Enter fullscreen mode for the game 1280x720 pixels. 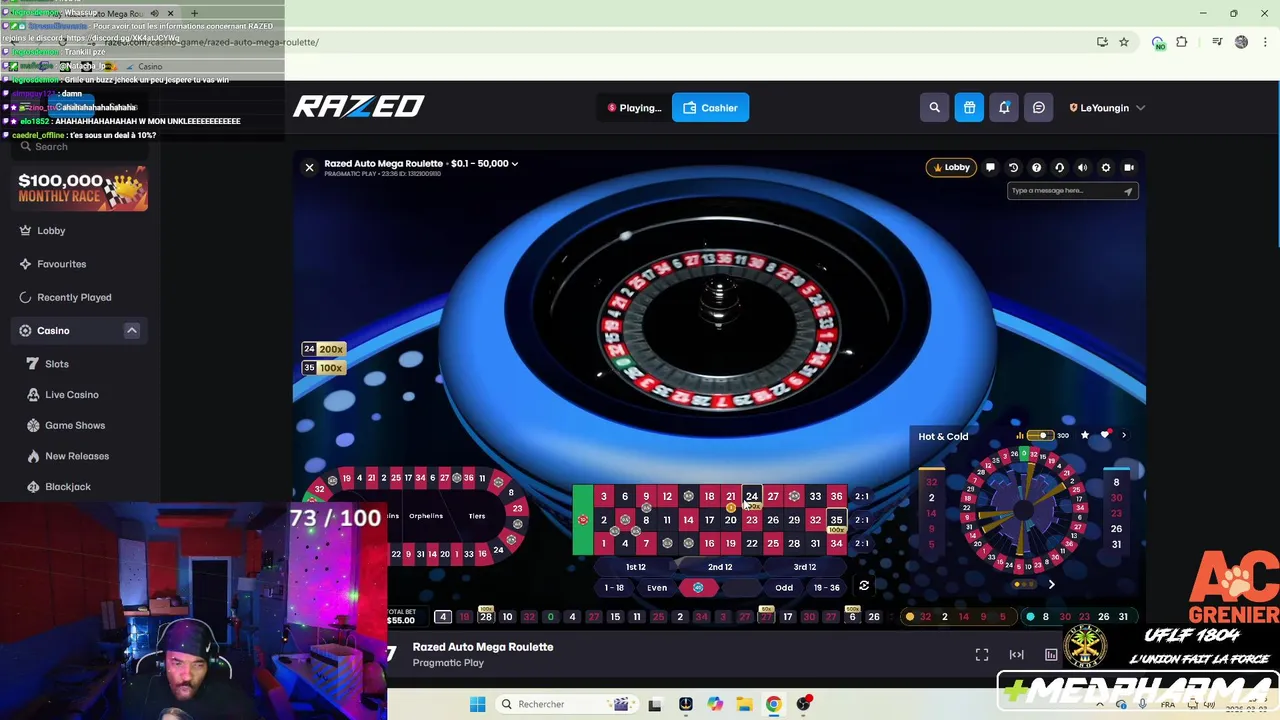coord(982,654)
